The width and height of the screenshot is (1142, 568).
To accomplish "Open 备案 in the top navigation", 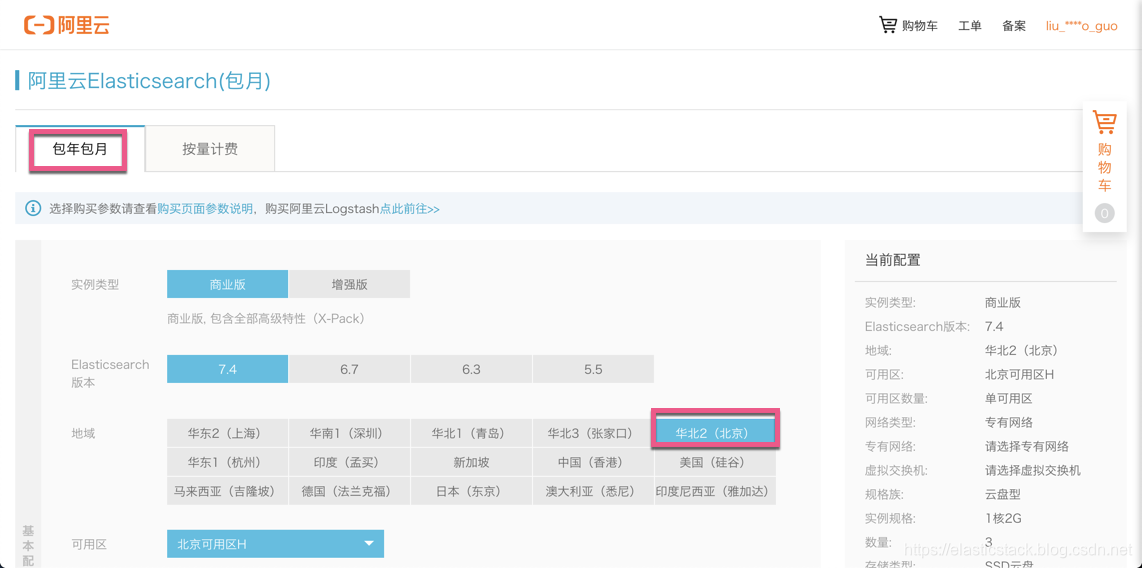I will pyautogui.click(x=1014, y=26).
